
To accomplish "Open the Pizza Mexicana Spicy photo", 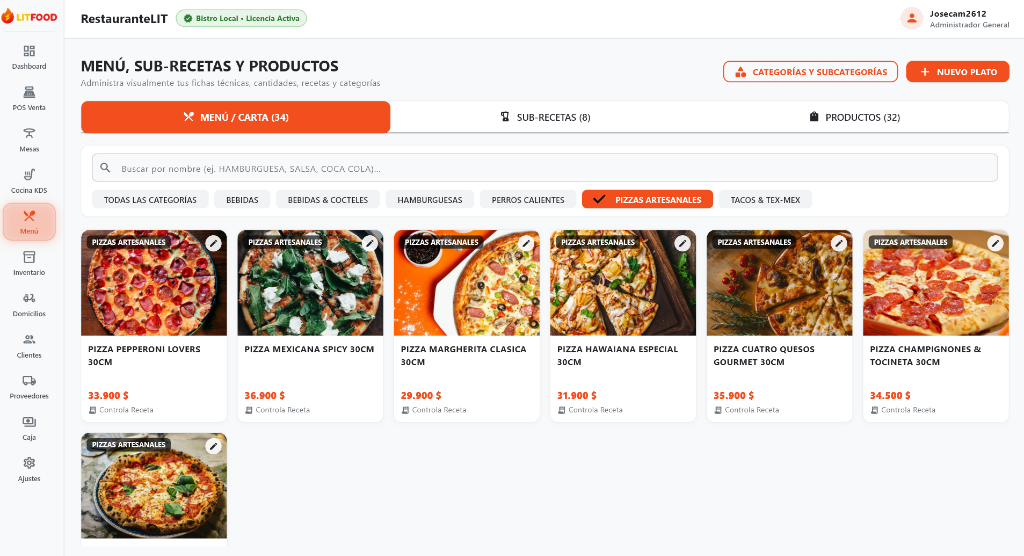I will pyautogui.click(x=310, y=283).
